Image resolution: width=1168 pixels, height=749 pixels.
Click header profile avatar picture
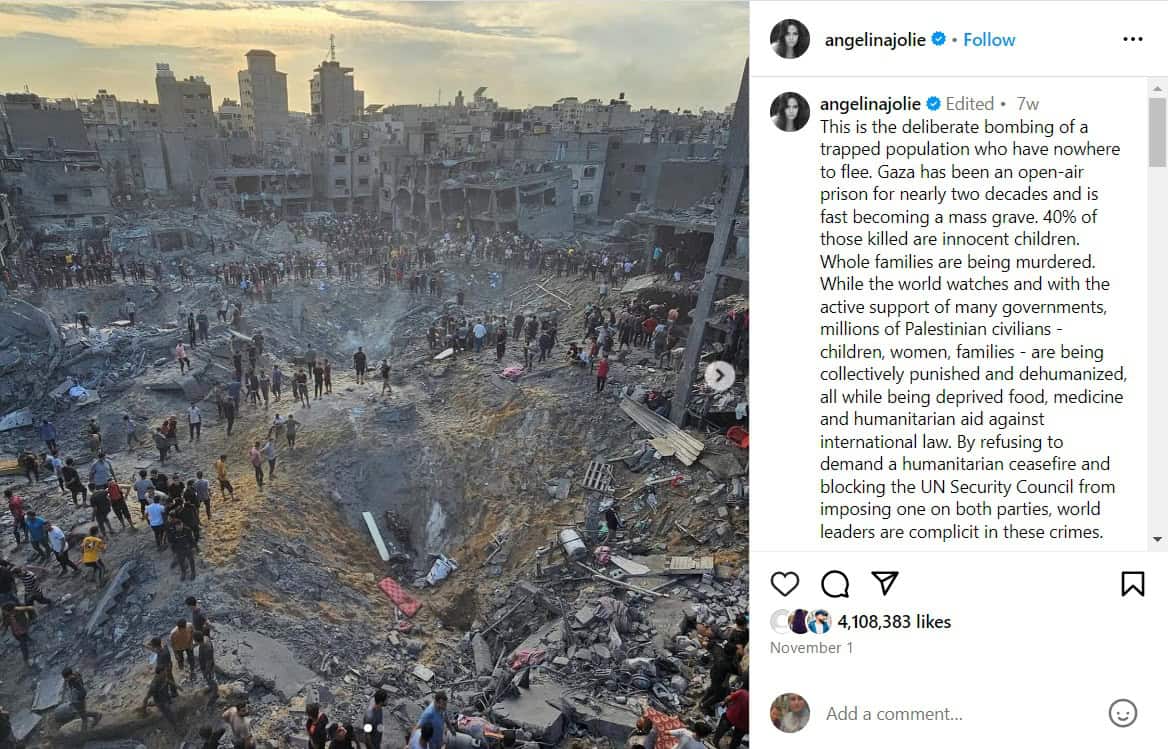coord(790,39)
